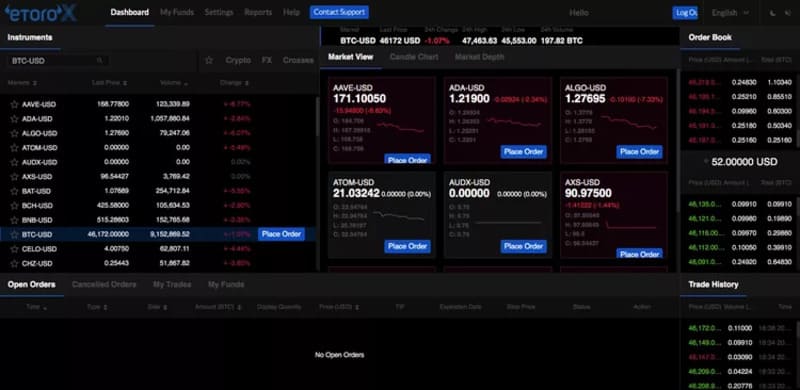This screenshot has width=800, height=390.
Task: Star the ALGO-USD instrument
Action: tap(14, 133)
